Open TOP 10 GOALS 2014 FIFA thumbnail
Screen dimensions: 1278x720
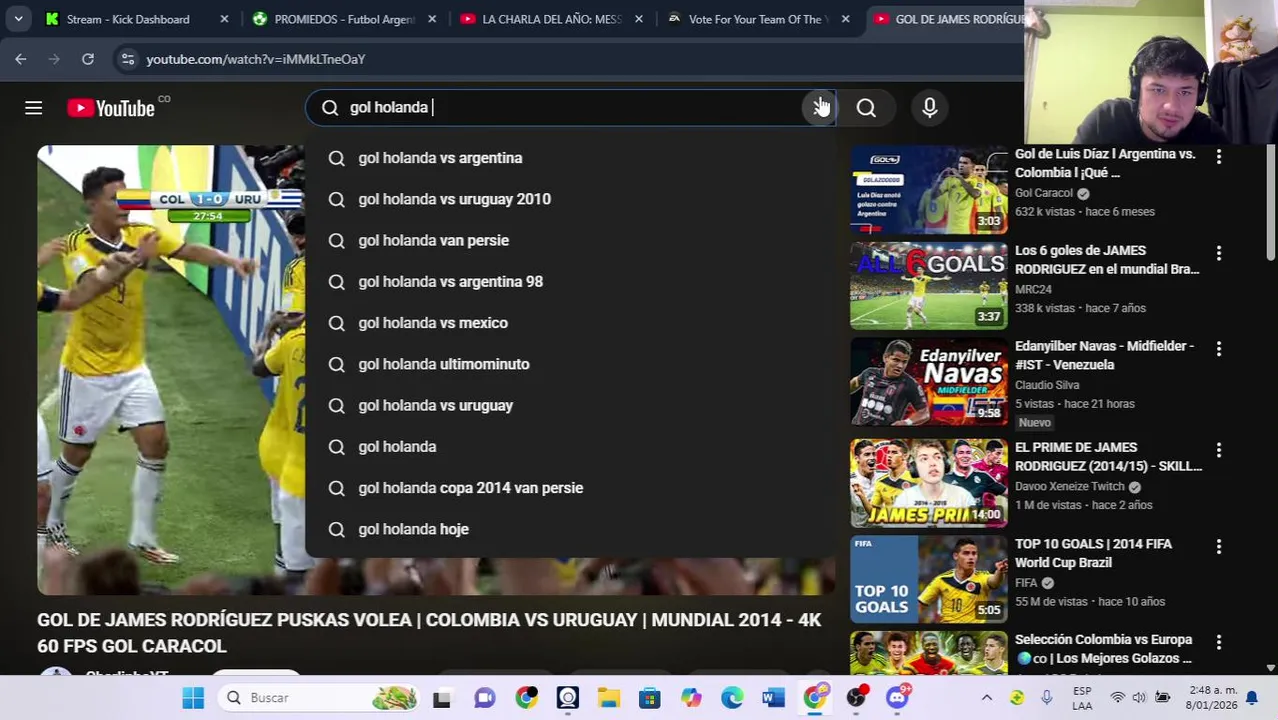coord(929,579)
